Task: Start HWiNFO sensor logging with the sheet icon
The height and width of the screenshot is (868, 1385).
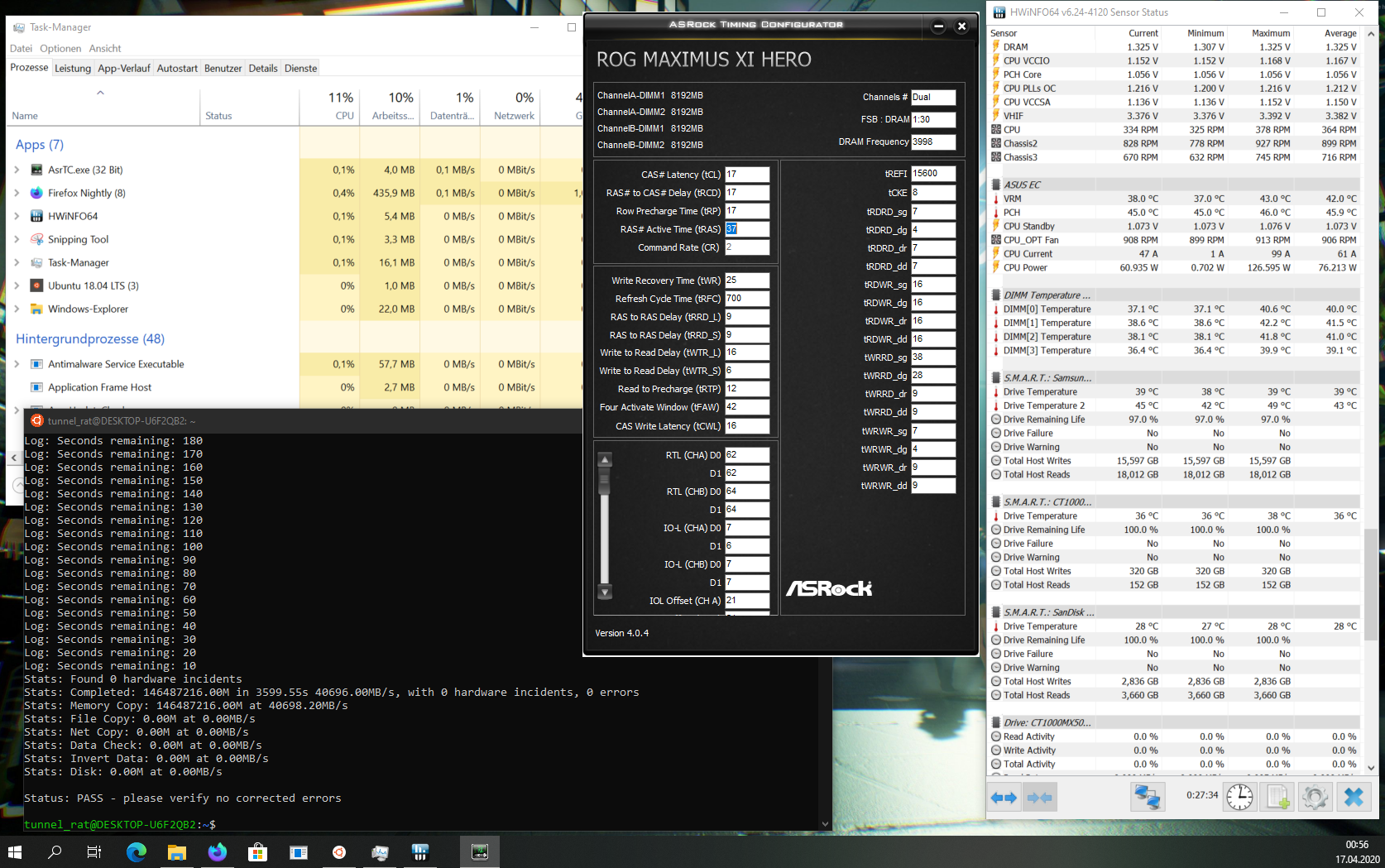Action: [1277, 798]
